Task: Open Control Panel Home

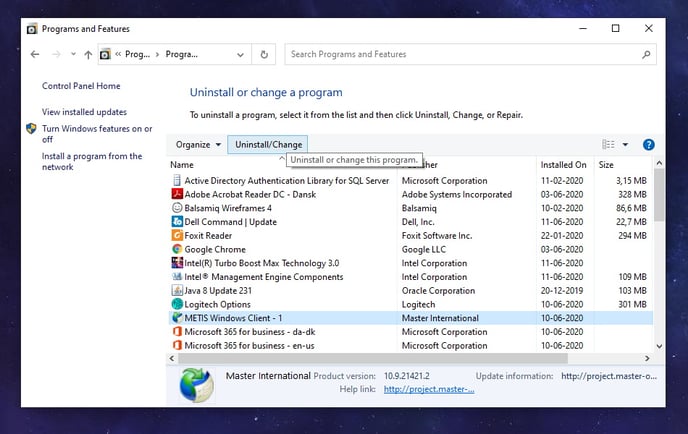Action: click(x=81, y=86)
